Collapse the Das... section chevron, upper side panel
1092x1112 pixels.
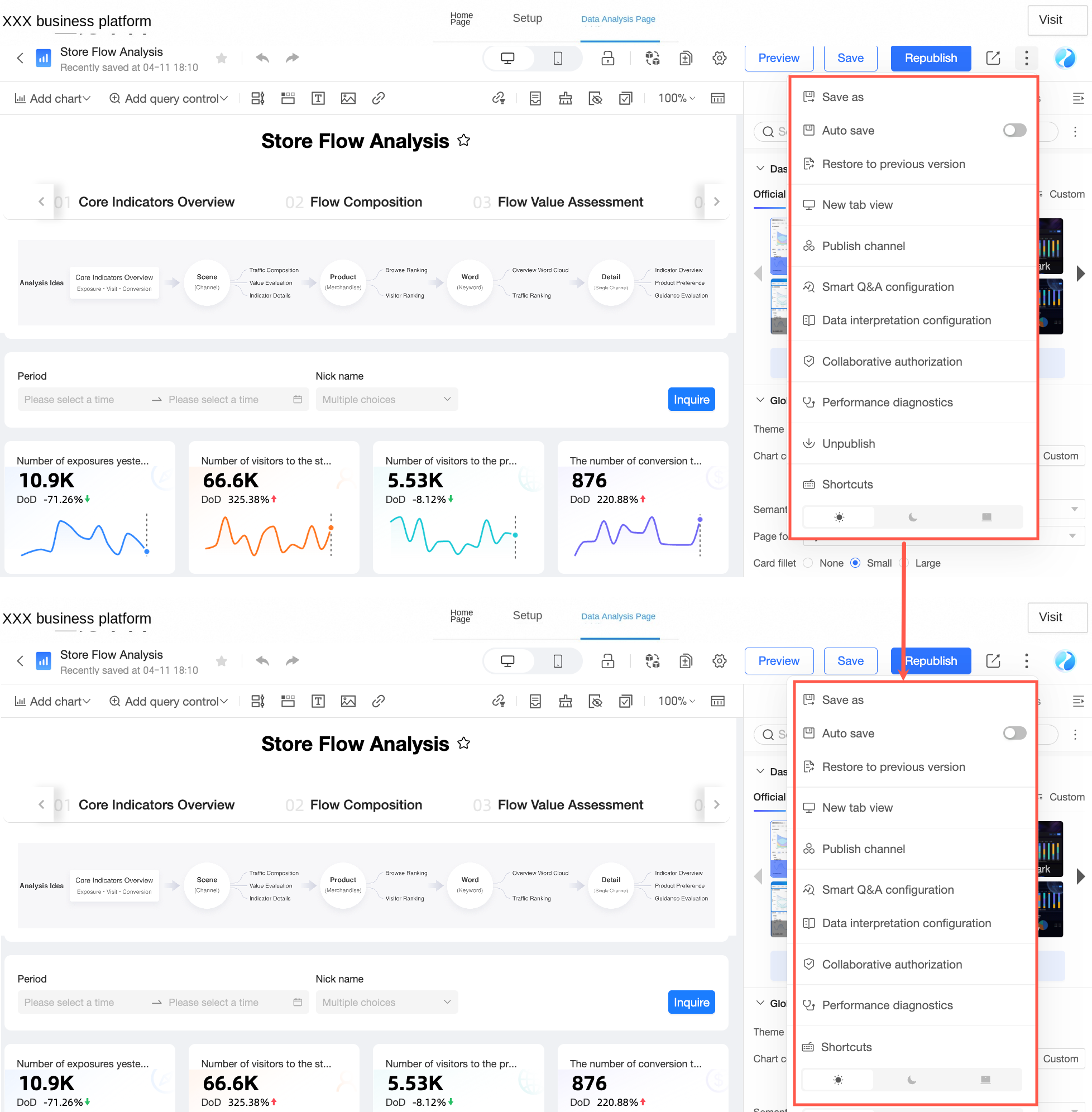click(760, 168)
